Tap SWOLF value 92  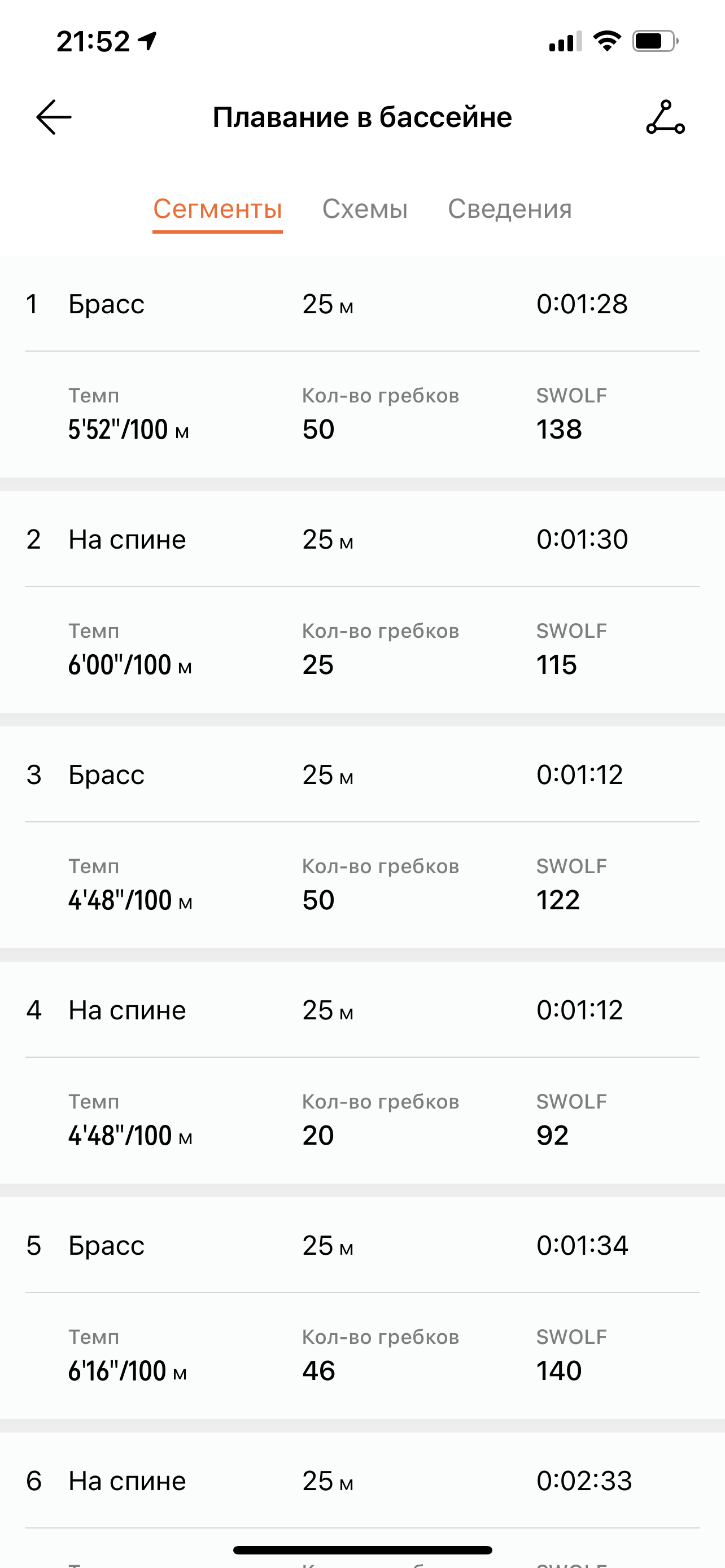click(x=552, y=1136)
